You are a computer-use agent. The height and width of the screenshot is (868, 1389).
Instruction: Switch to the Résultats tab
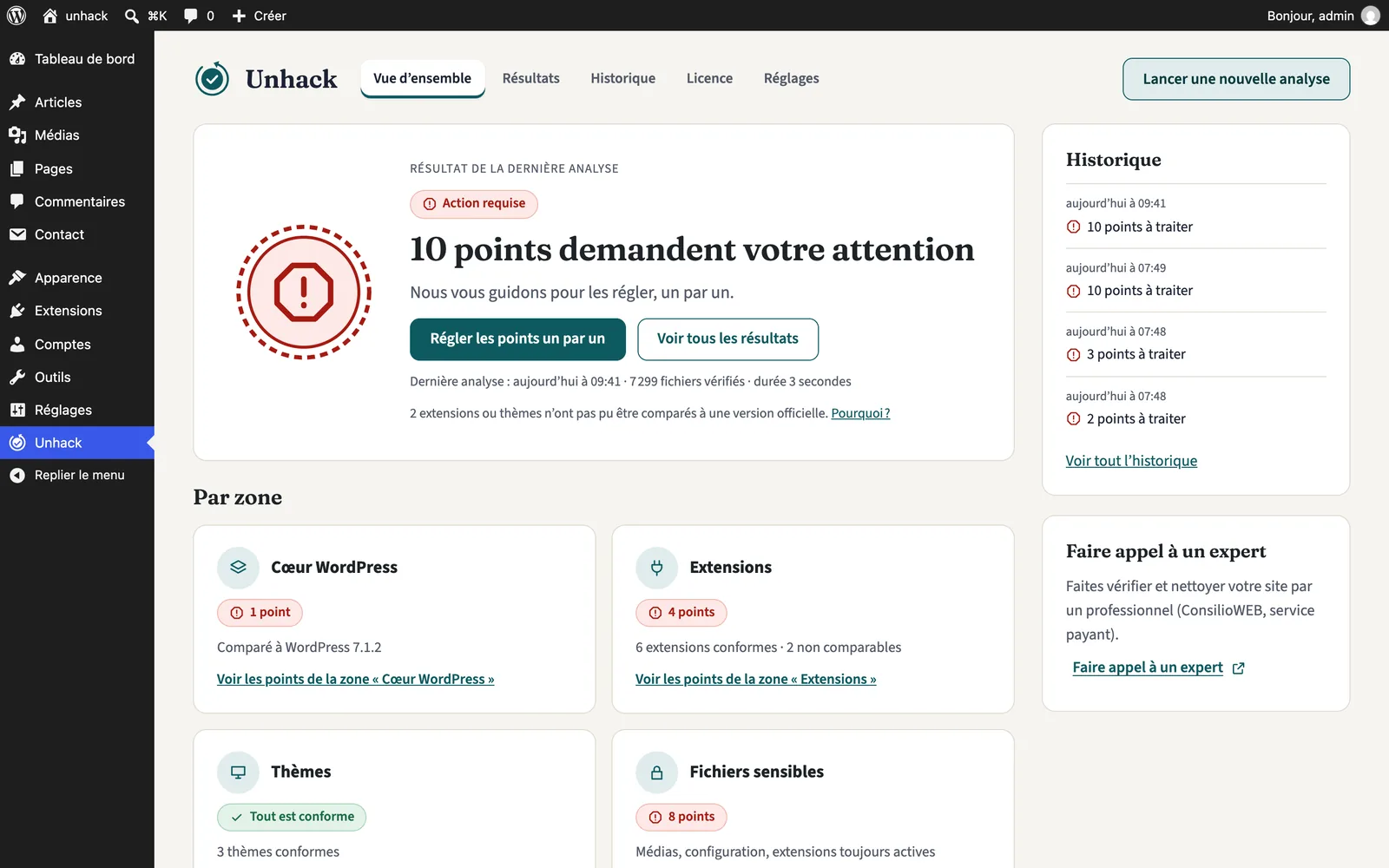coord(531,78)
